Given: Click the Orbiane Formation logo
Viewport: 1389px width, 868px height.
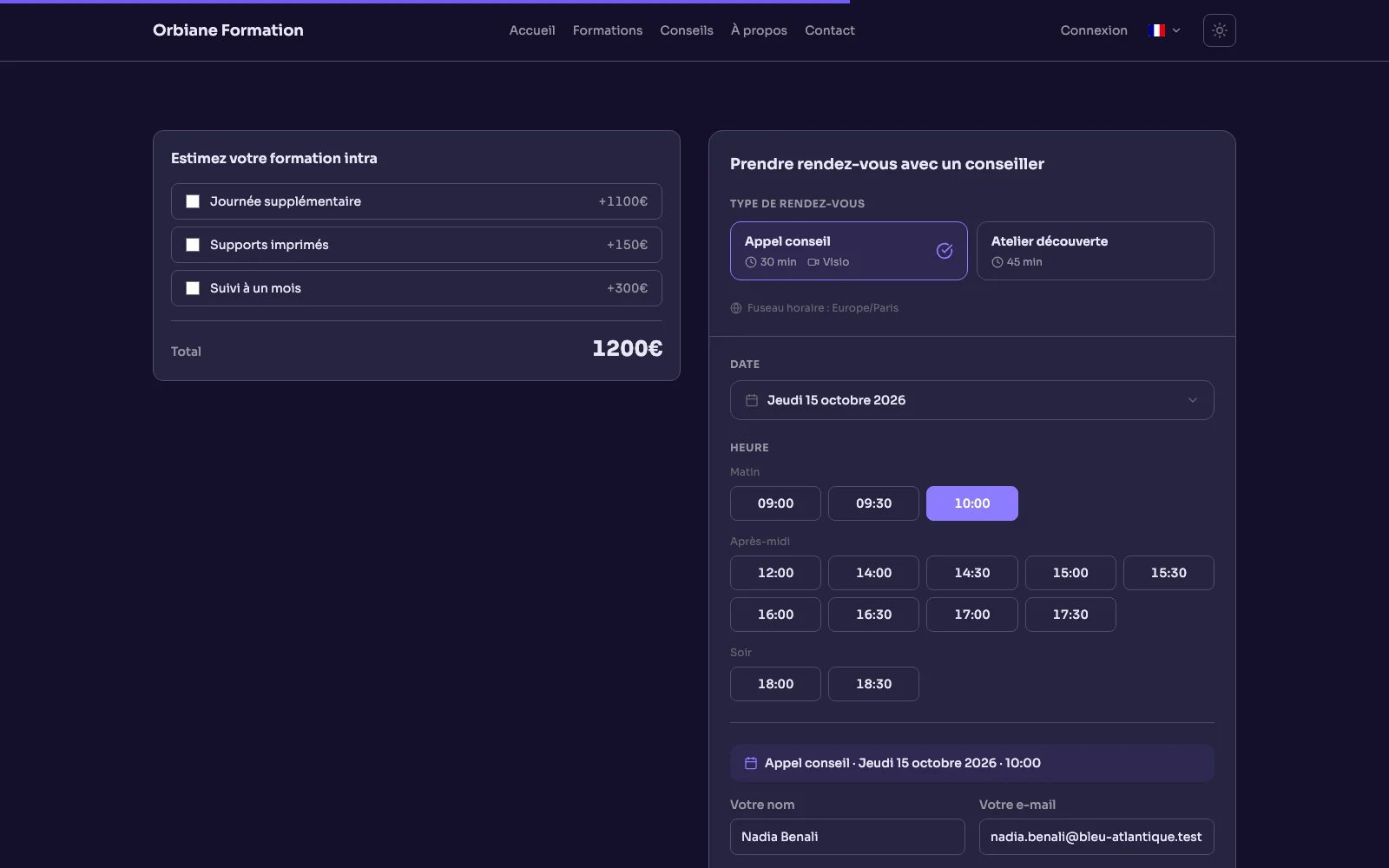Looking at the screenshot, I should tap(228, 30).
